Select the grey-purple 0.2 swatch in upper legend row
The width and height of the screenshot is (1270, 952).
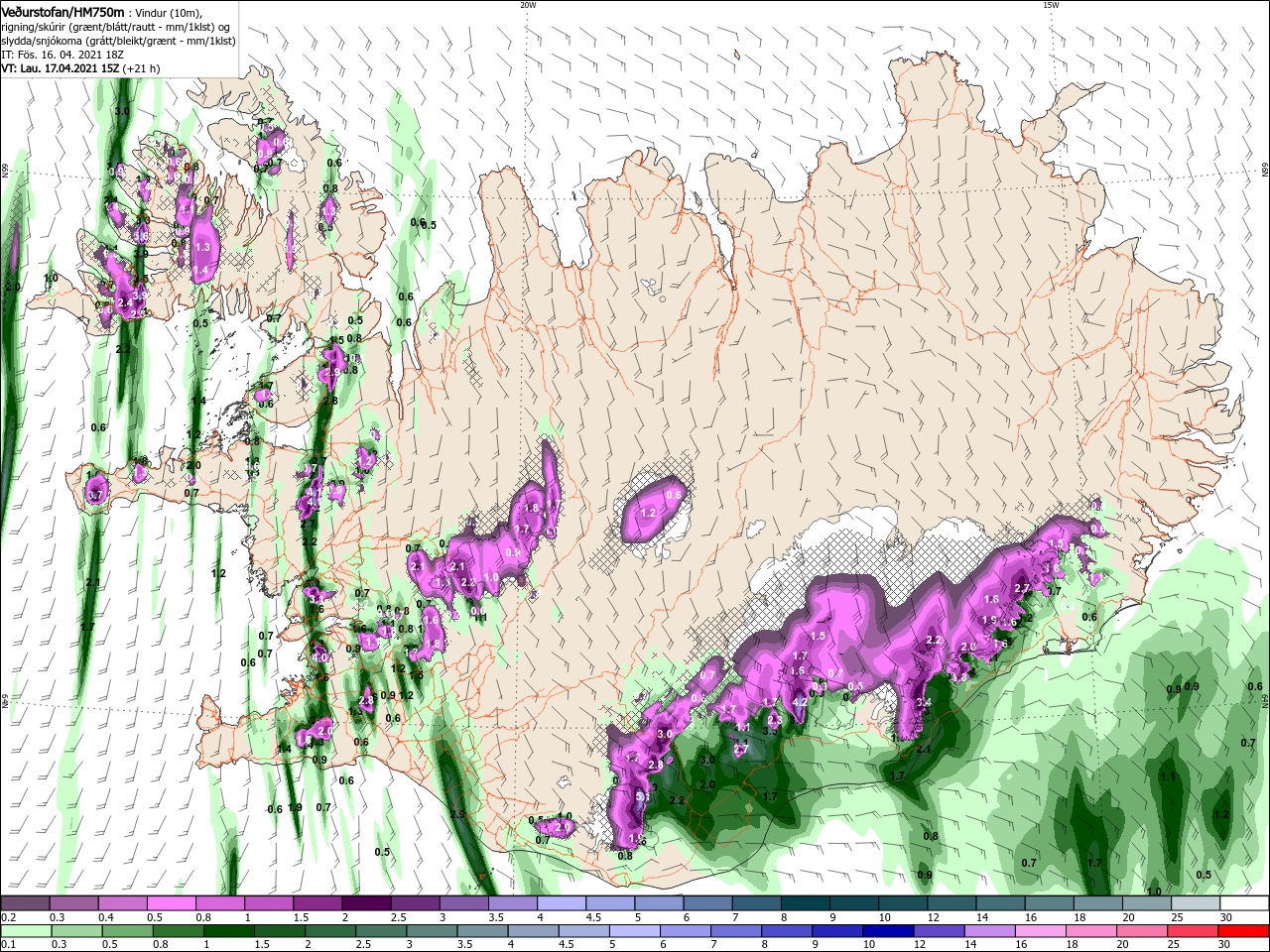coord(25,903)
